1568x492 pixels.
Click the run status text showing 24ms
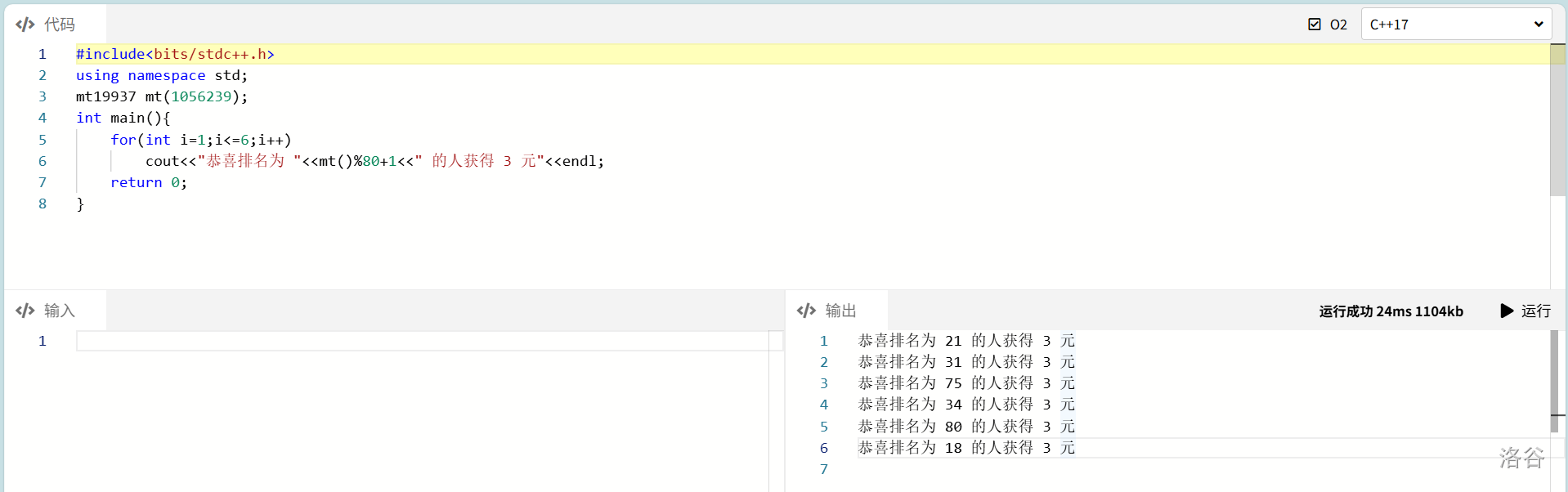pos(1391,311)
